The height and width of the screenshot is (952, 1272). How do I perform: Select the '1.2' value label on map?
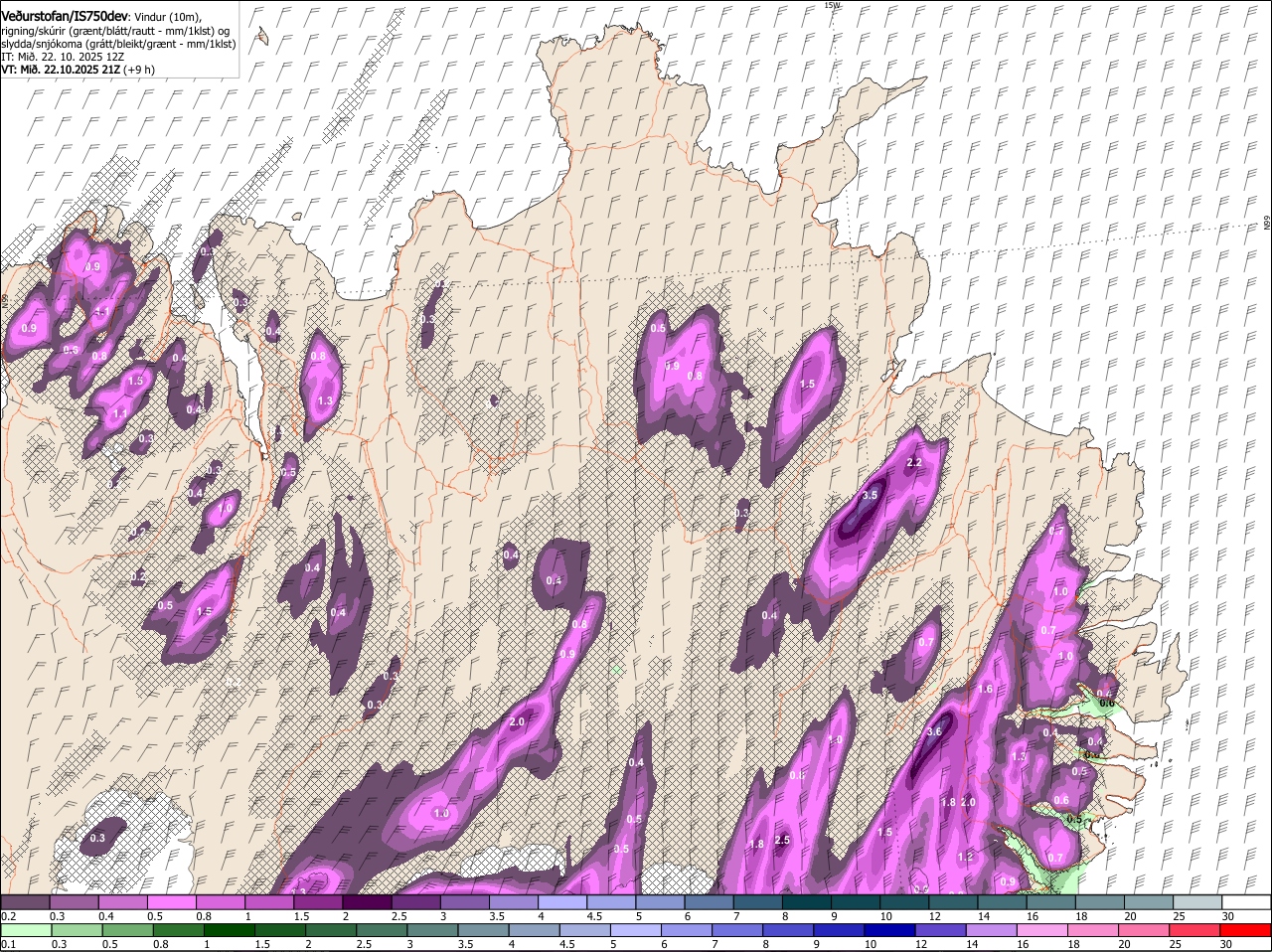point(965,857)
